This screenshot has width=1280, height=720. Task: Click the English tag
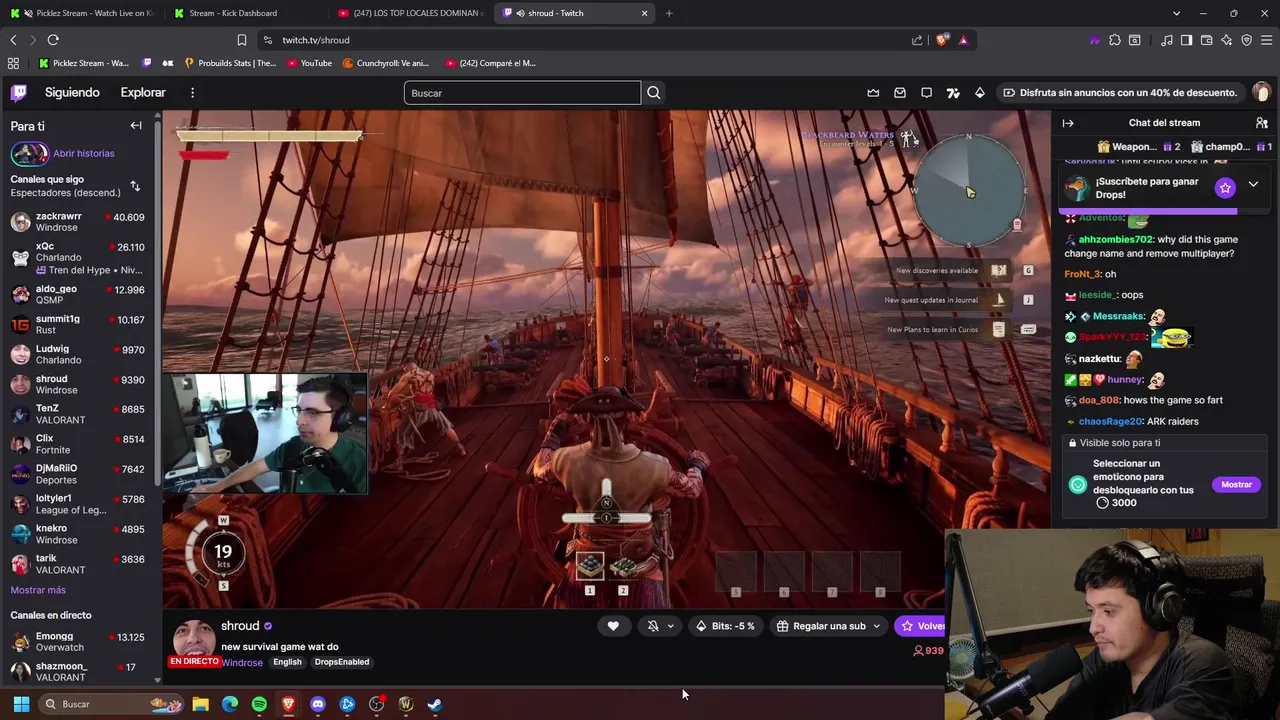[287, 662]
